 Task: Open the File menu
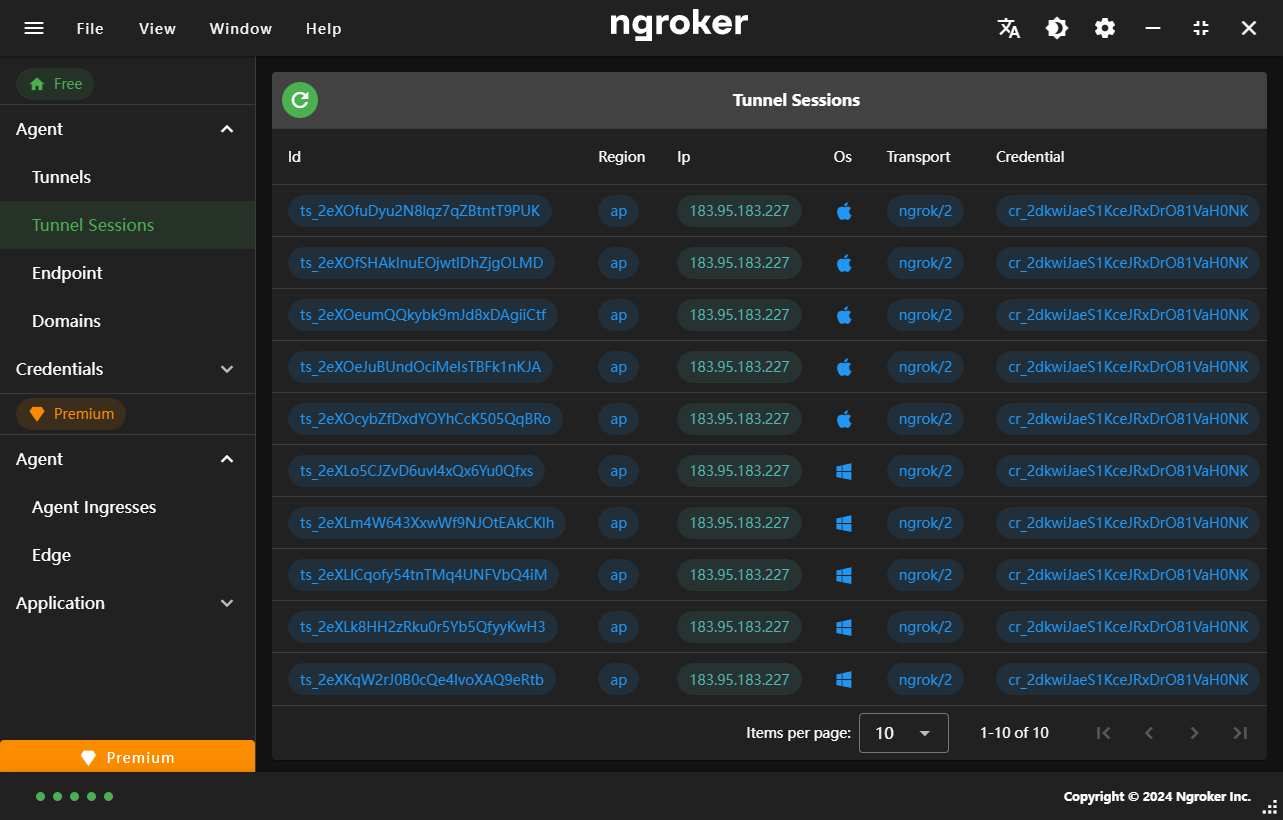click(90, 28)
